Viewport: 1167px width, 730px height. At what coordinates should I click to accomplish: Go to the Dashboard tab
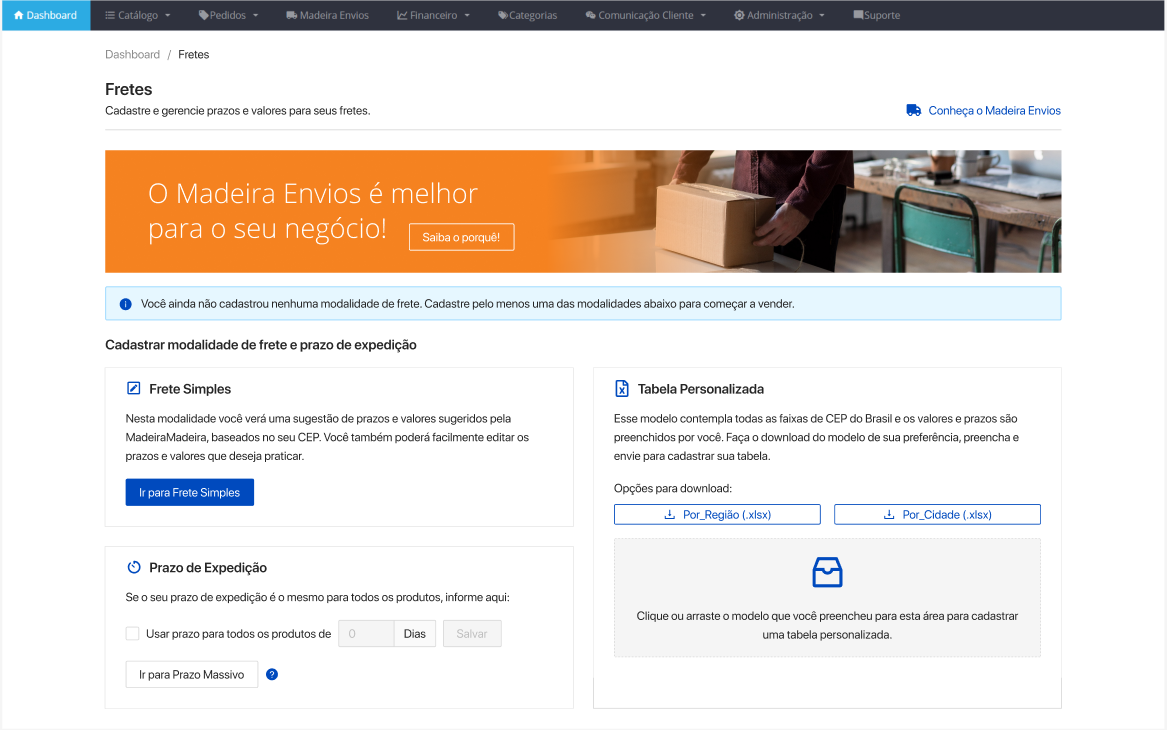pos(45,15)
